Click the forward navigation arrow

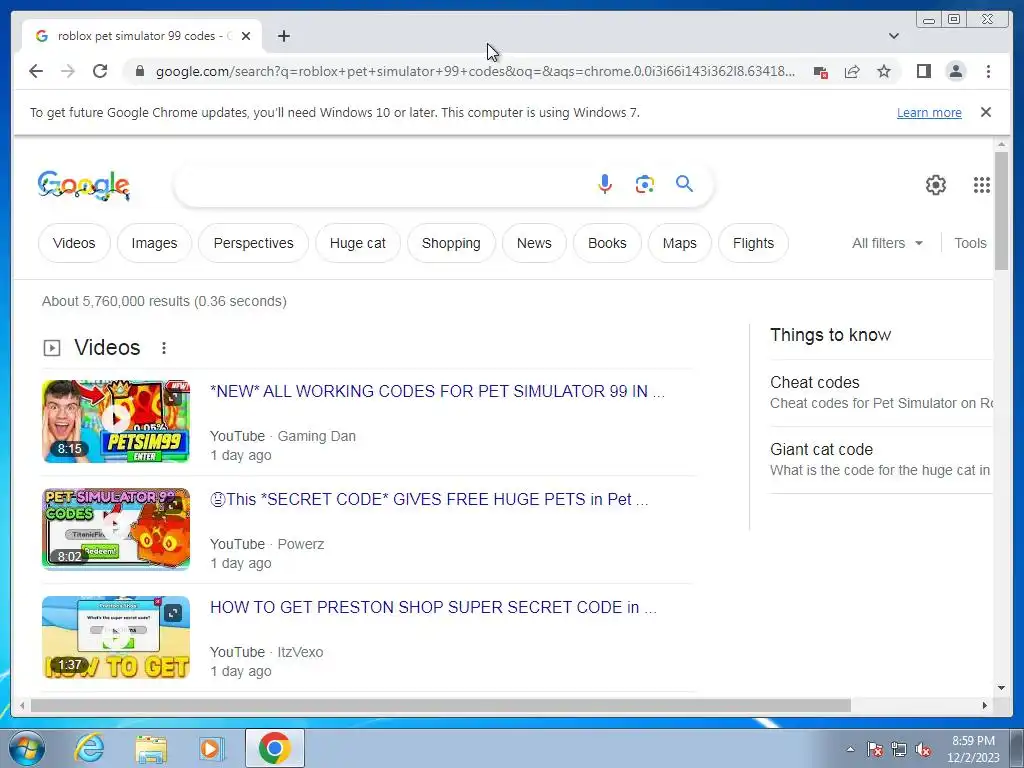coord(68,71)
